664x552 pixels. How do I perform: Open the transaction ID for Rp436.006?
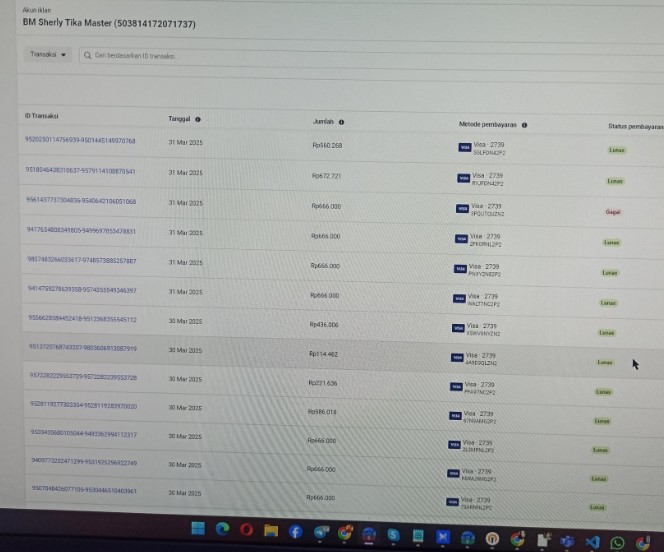pos(82,319)
